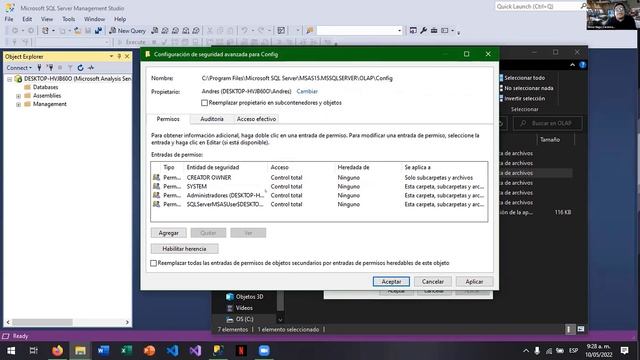Click Invertir selección in File Explorer ribbon
The width and height of the screenshot is (640, 360).
click(522, 98)
